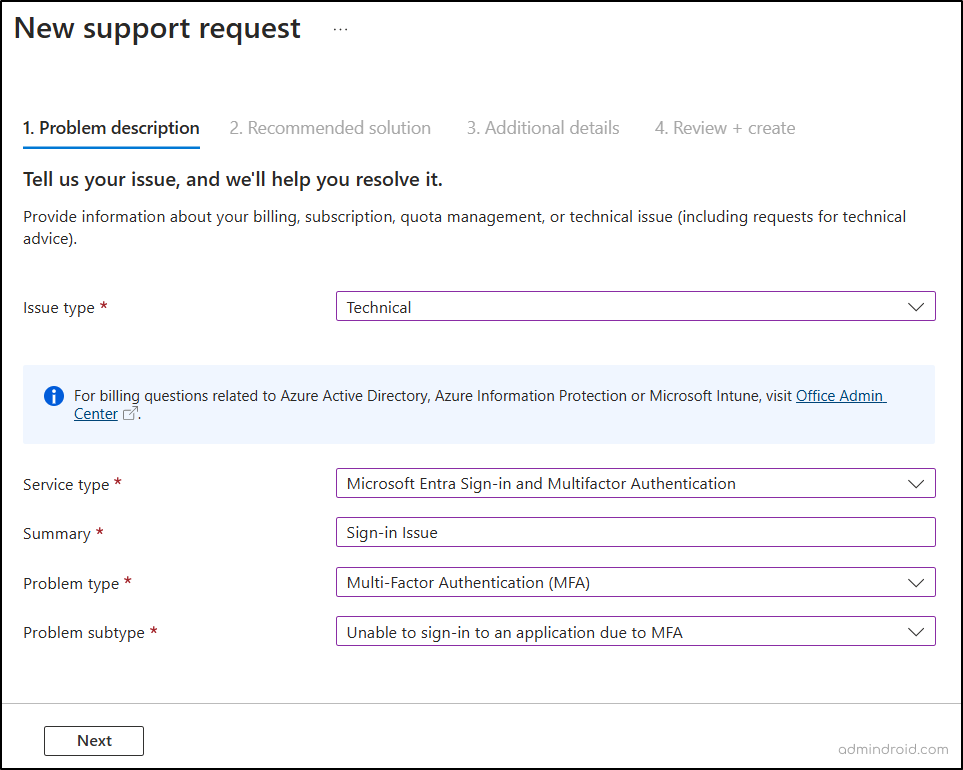The height and width of the screenshot is (770, 963).
Task: Click the external link icon after Center
Action: point(130,414)
